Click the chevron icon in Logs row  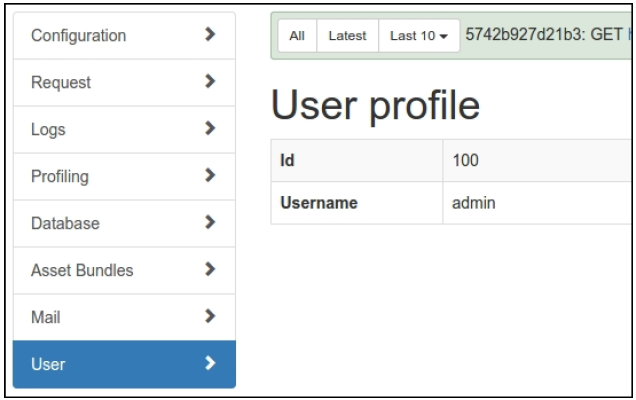(x=209, y=129)
